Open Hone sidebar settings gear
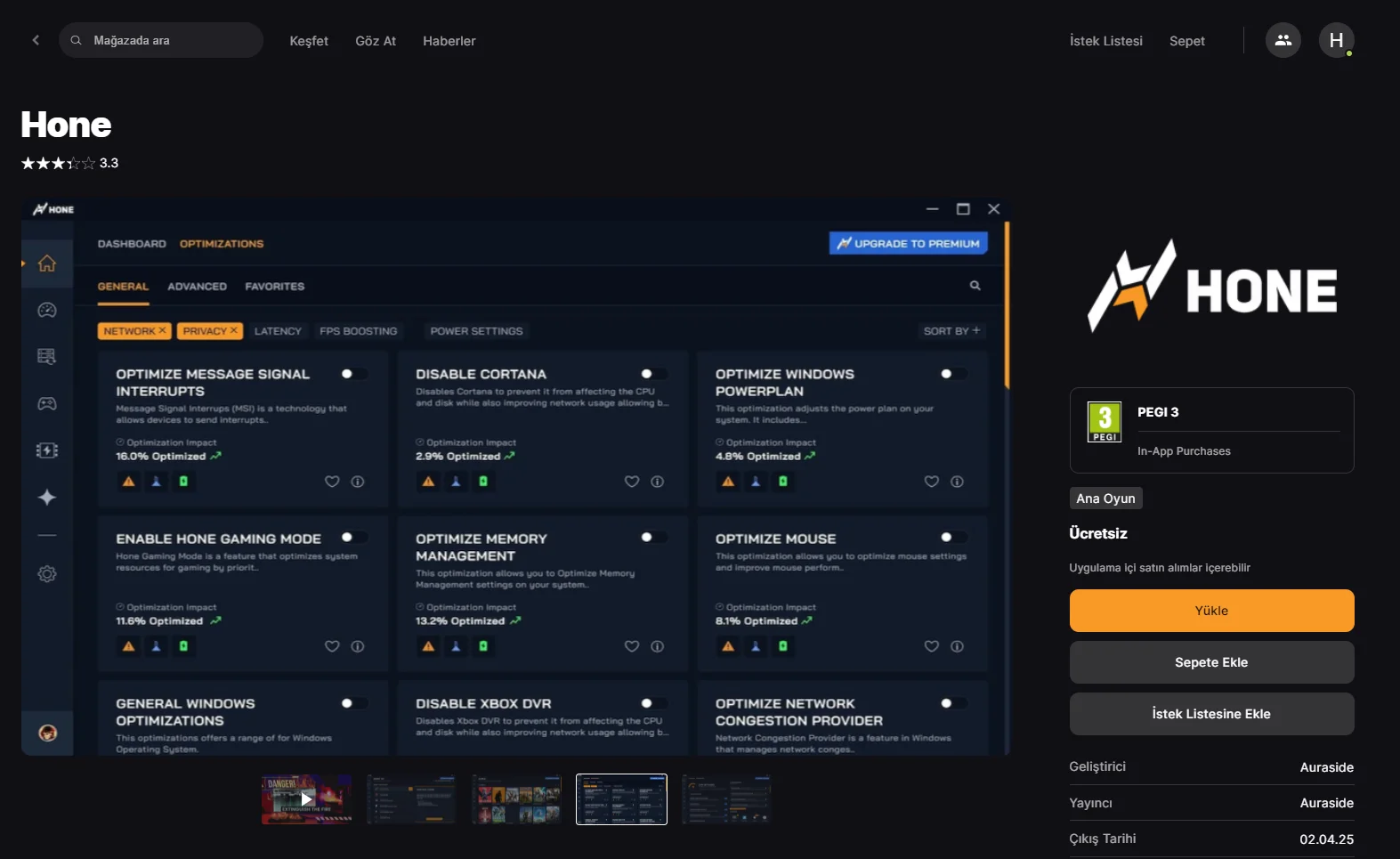 pyautogui.click(x=47, y=574)
